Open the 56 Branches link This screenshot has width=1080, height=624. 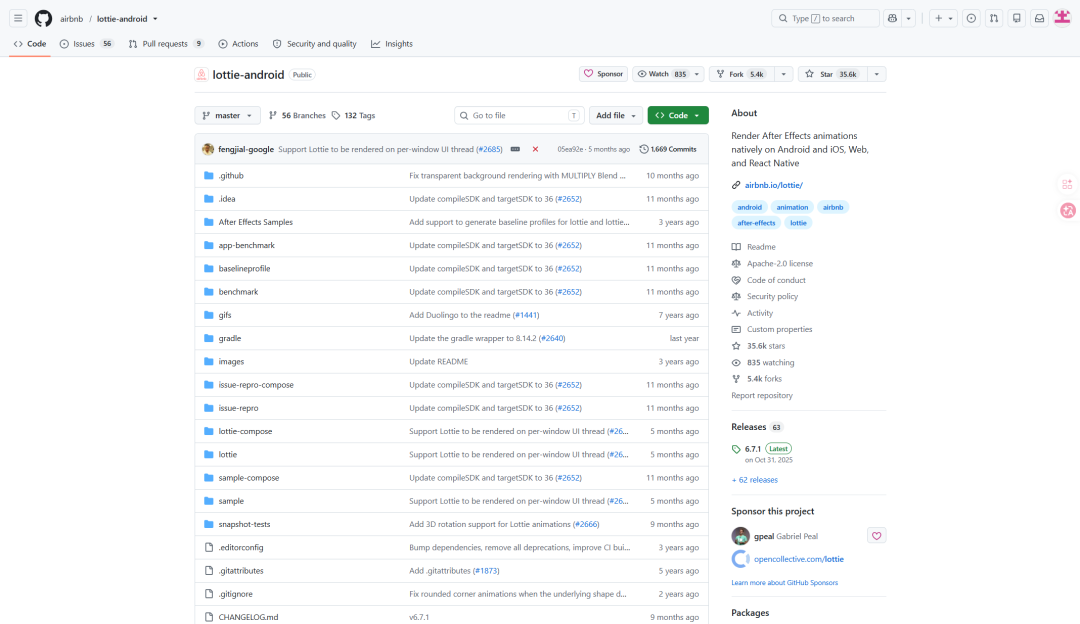[297, 116]
